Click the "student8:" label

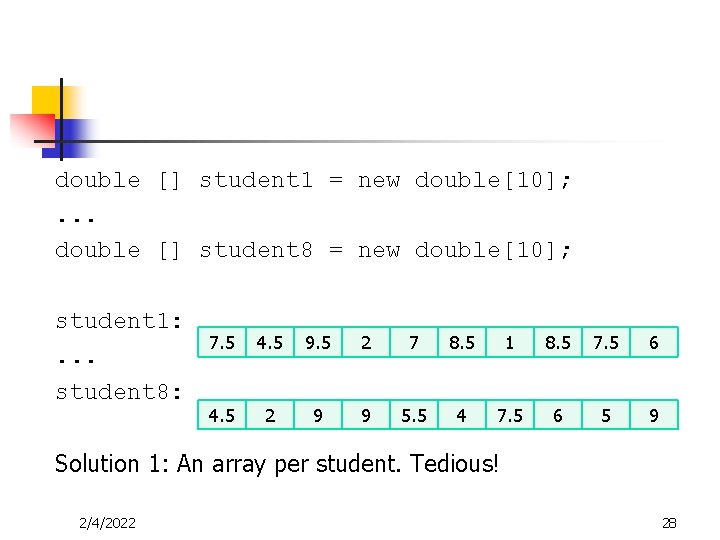tap(119, 392)
